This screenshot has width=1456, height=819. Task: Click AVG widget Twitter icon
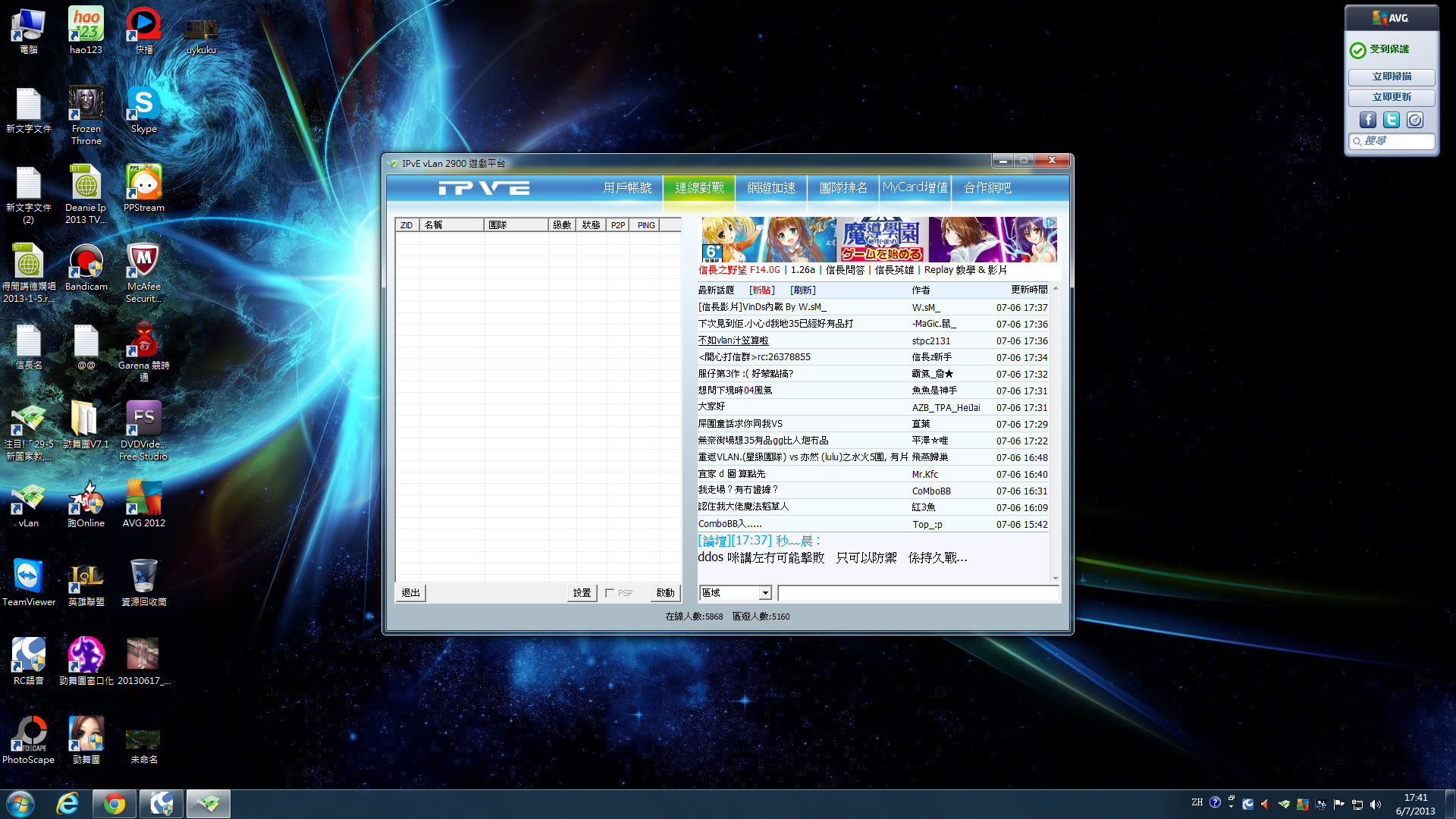point(1391,120)
